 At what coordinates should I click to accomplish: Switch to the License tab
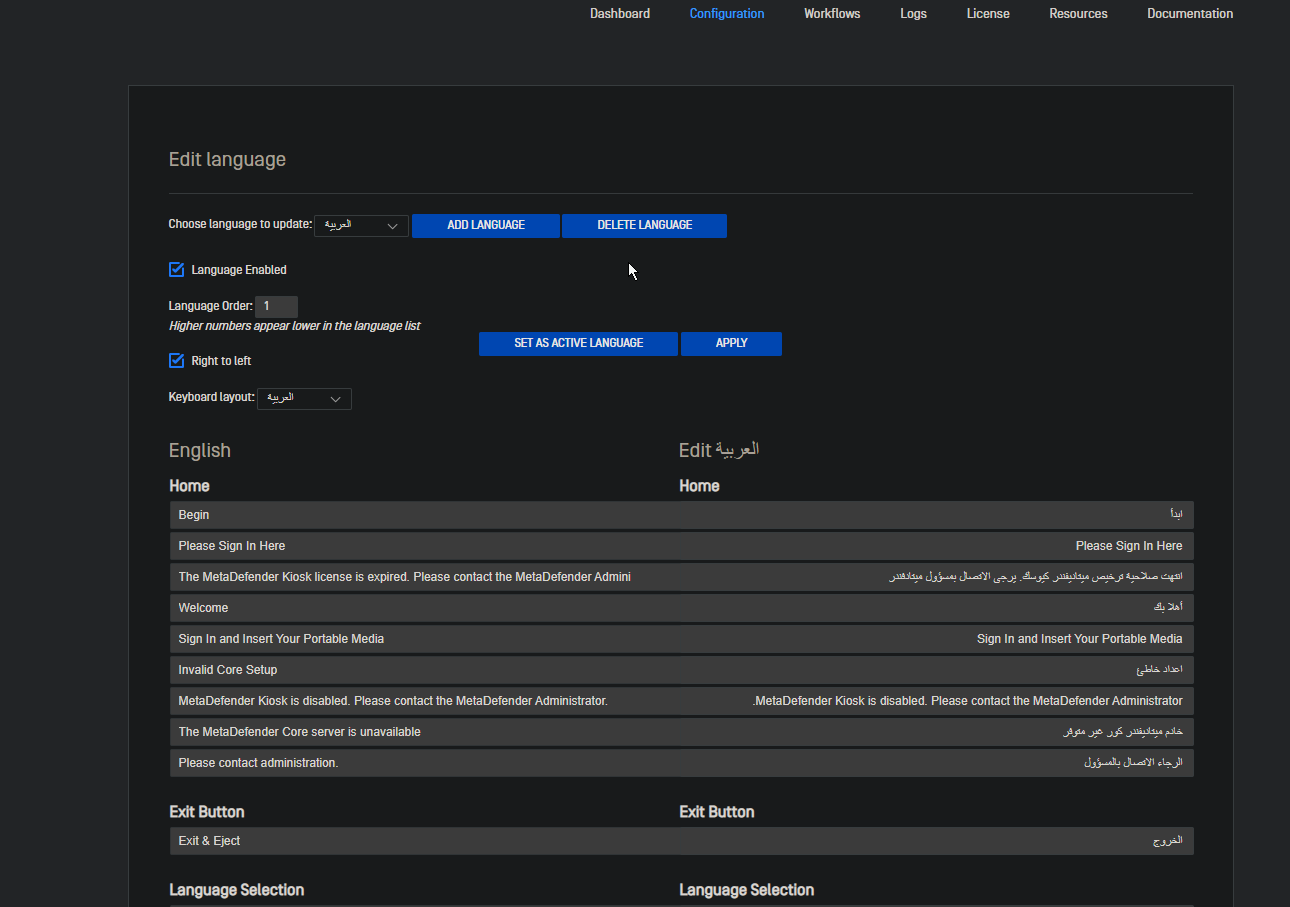click(988, 14)
